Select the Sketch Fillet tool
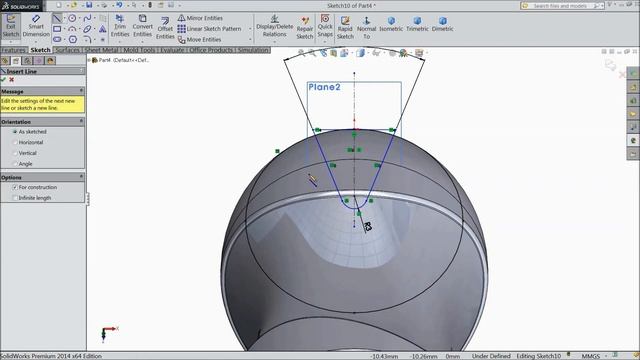Screen dimensions: 640x360 (87, 39)
